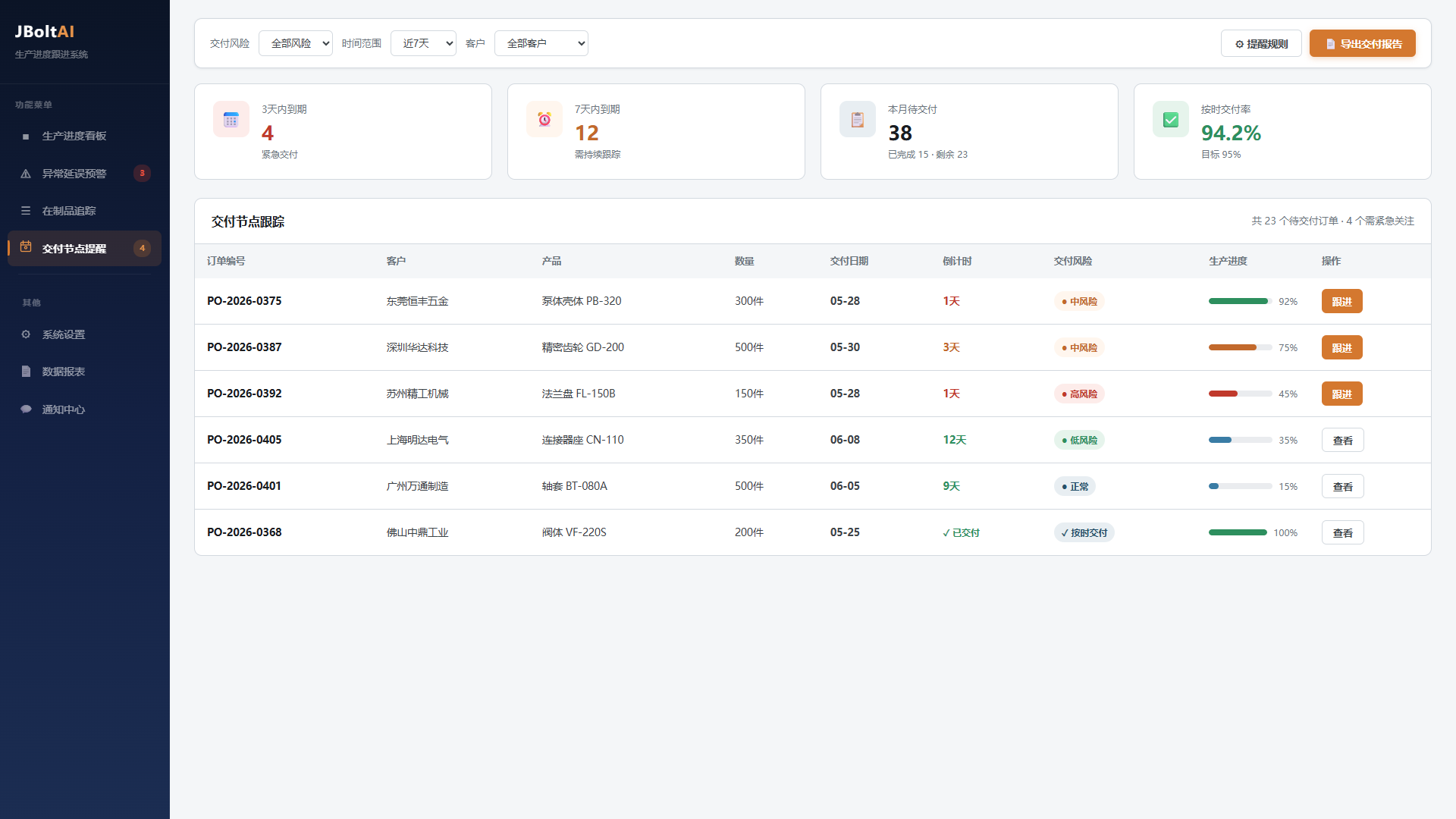The height and width of the screenshot is (819, 1456).
Task: Click the 低风险 tag
Action: tap(1079, 440)
